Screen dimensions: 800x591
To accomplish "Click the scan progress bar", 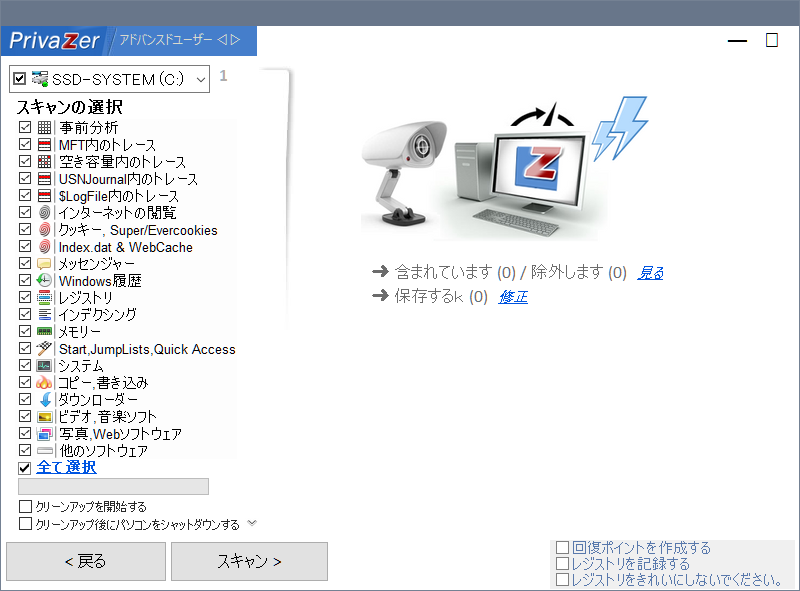I will (x=113, y=486).
